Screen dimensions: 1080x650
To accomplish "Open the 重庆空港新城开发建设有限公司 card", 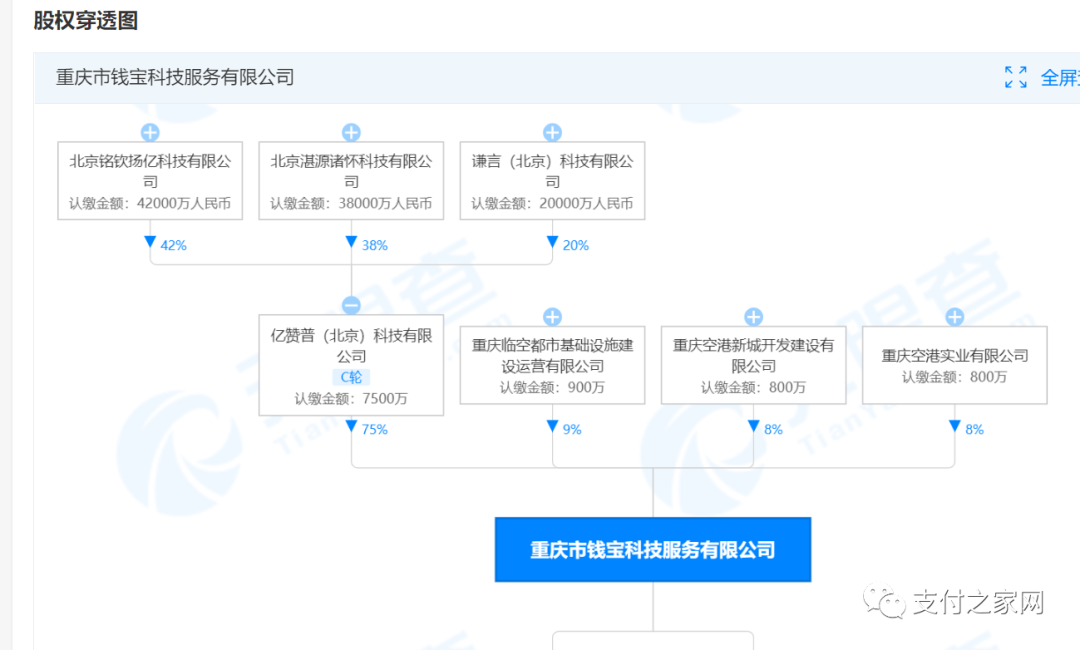I will [754, 365].
